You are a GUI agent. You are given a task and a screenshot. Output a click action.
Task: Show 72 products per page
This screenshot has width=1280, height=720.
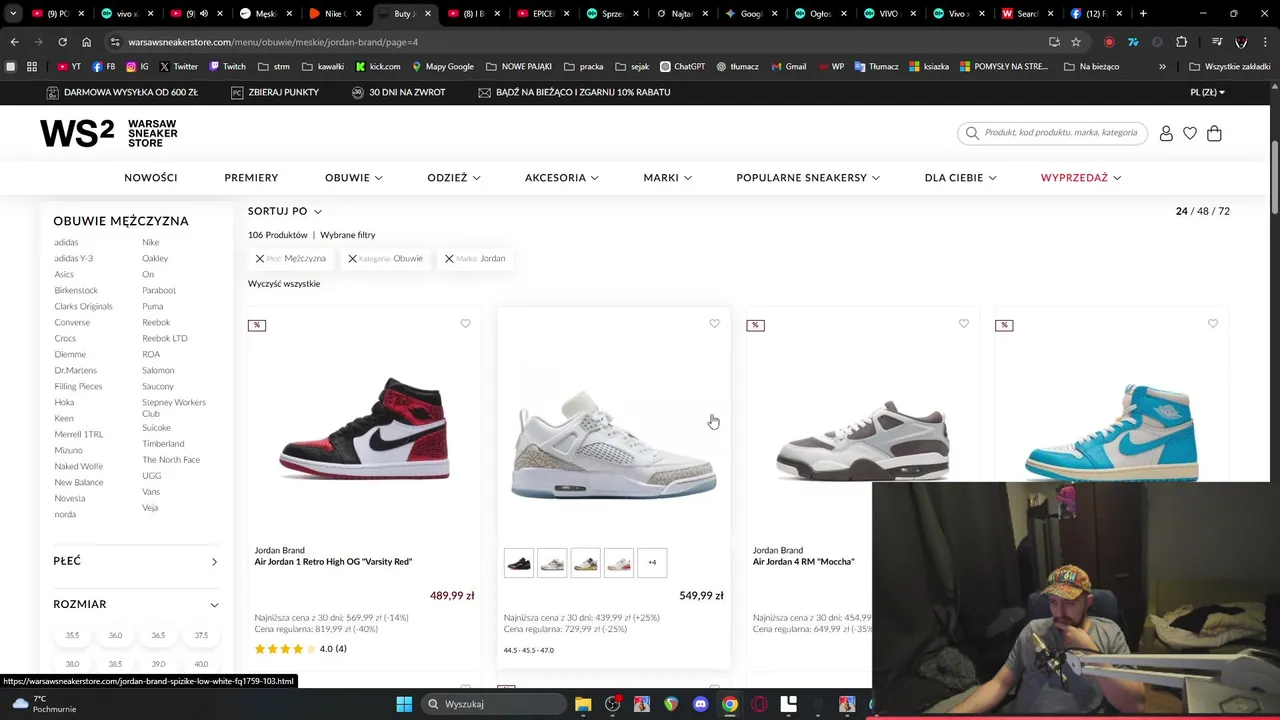point(1224,211)
